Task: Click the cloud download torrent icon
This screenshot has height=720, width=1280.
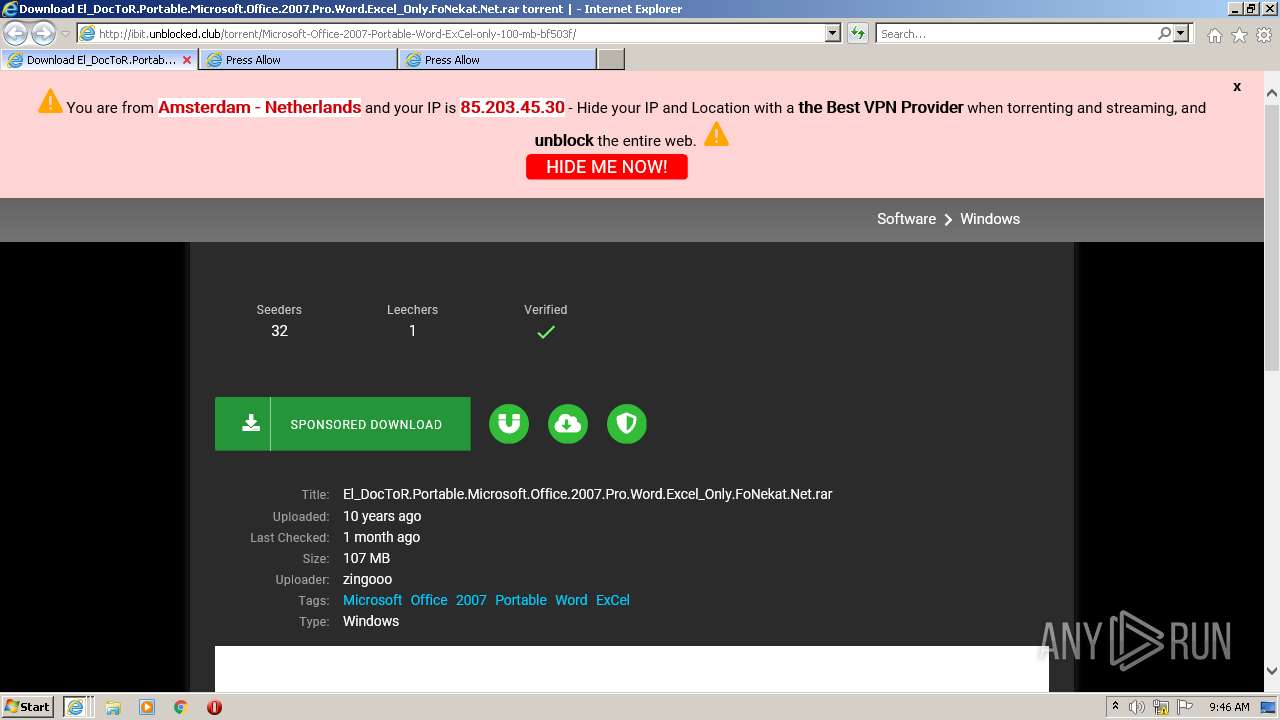Action: pos(568,424)
